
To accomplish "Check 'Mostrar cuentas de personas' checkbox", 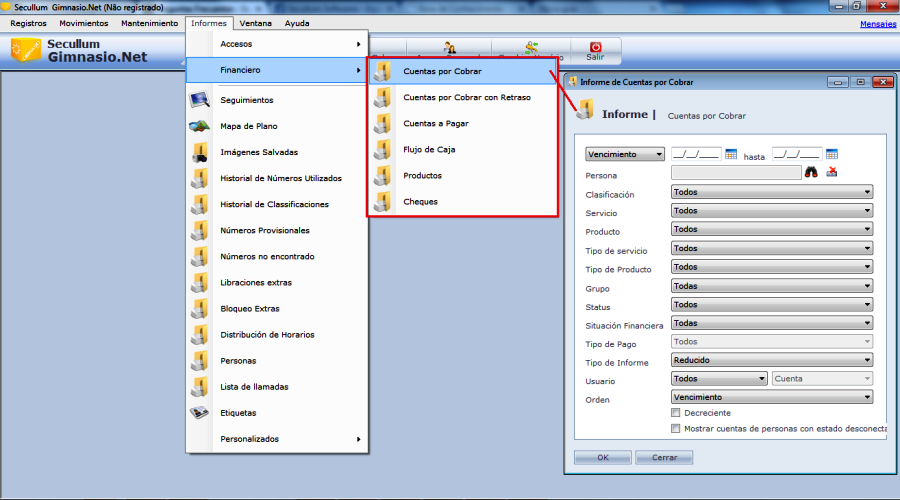I will (676, 428).
